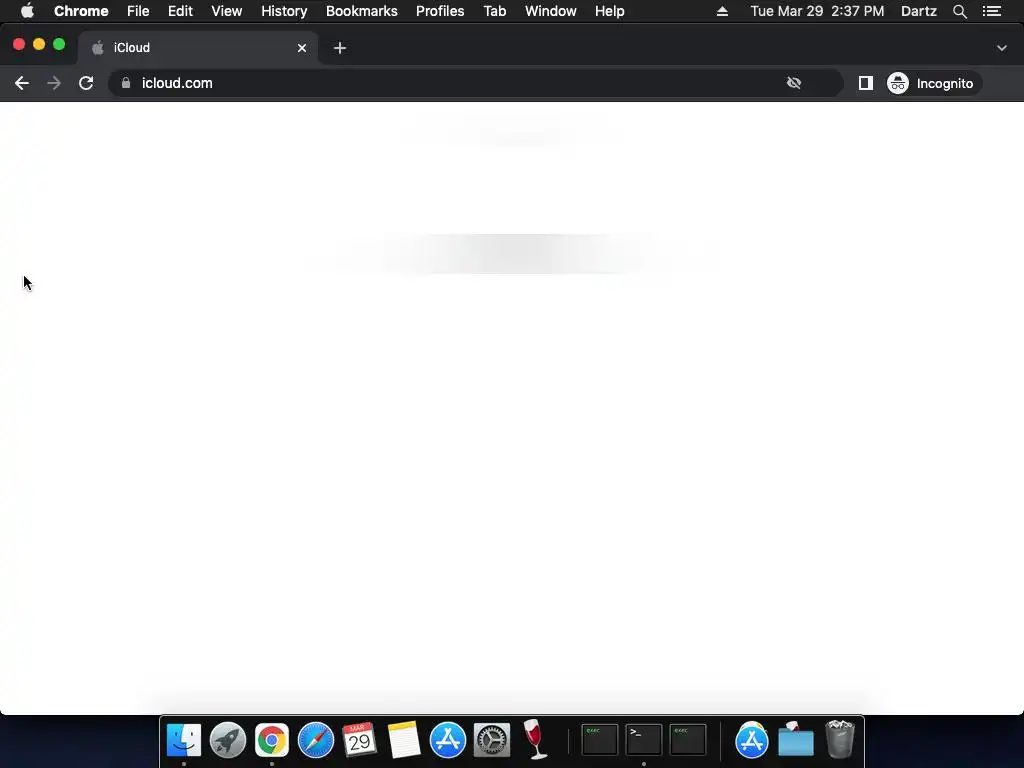Open Calendar showing 29 in Dock
Image resolution: width=1024 pixels, height=768 pixels.
click(360, 740)
